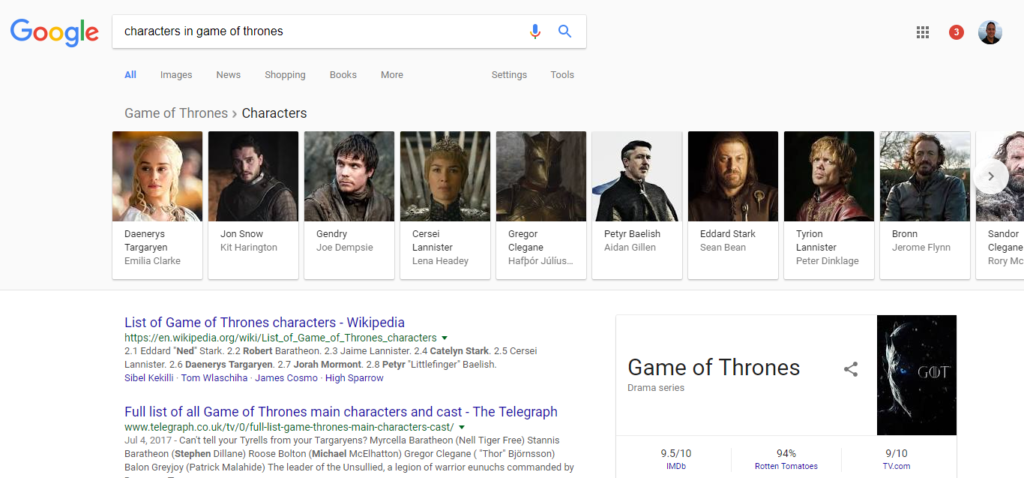The width and height of the screenshot is (1024, 478).
Task: Click the GOT poster image in knowledge panel
Action: [917, 375]
